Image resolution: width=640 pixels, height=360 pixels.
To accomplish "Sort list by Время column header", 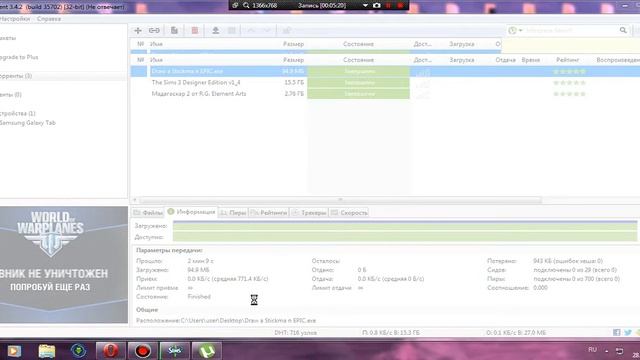I will coord(531,60).
